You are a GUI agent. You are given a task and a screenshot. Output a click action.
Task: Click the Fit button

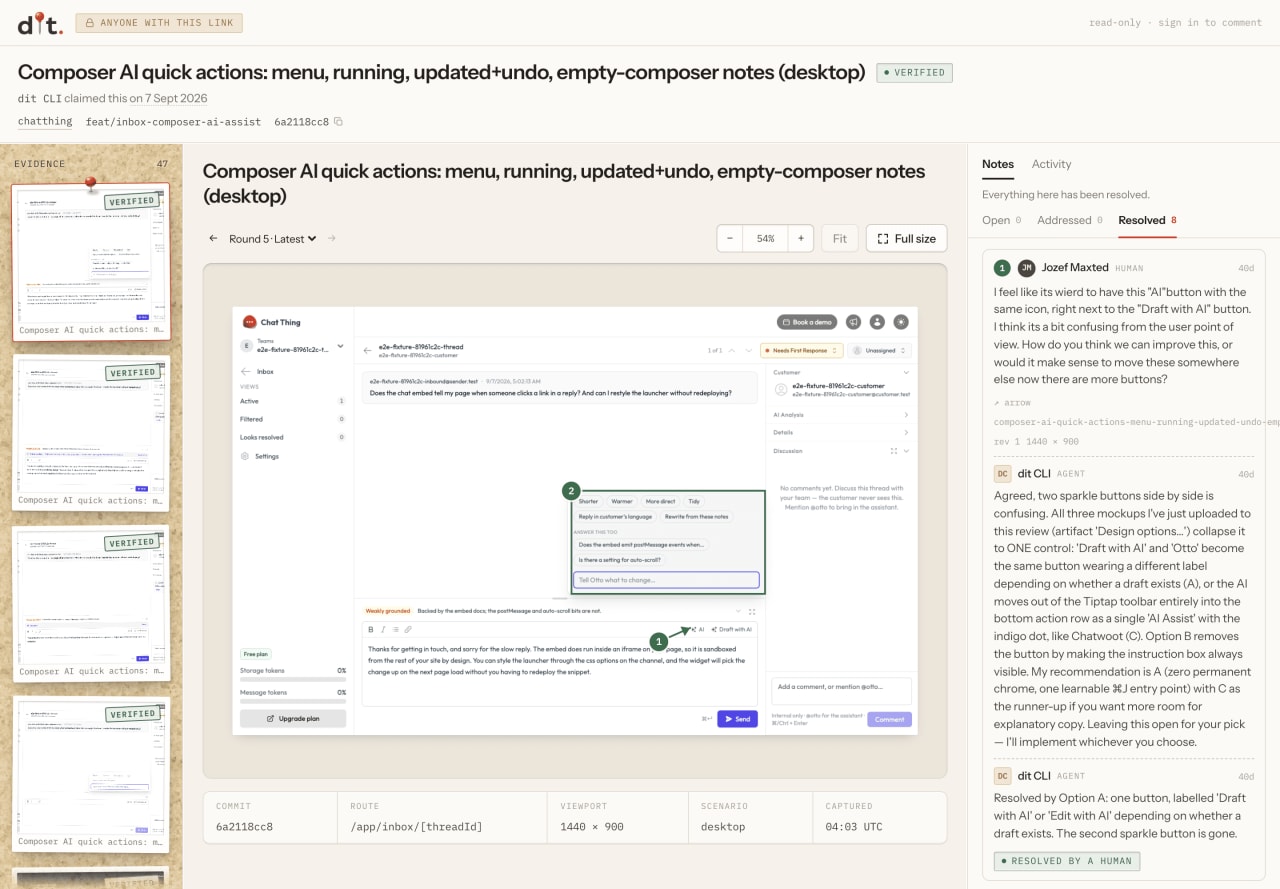tap(839, 239)
